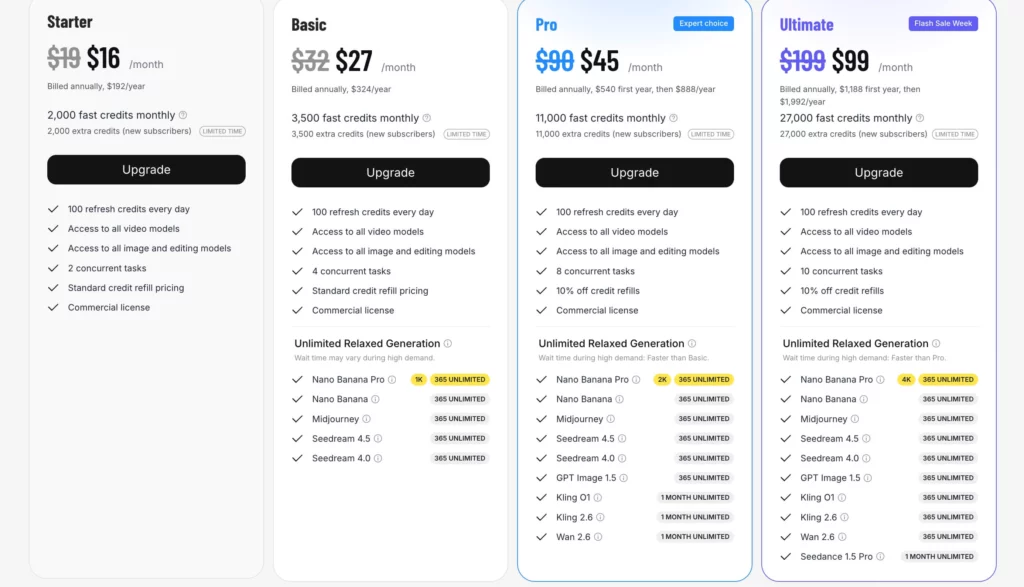Click the 4K badge beside Nano Banana Pro
1024x587 pixels.
(x=906, y=380)
